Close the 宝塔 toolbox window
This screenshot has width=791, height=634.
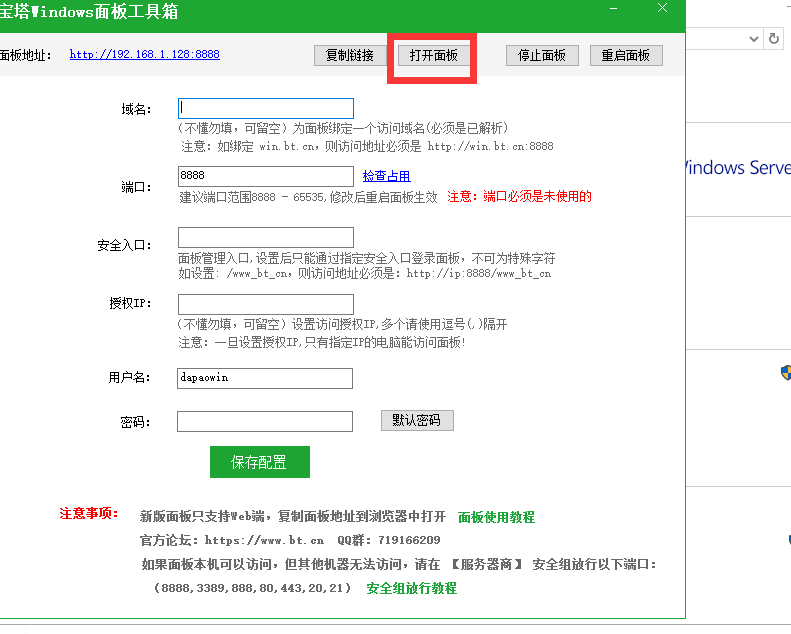click(x=662, y=8)
